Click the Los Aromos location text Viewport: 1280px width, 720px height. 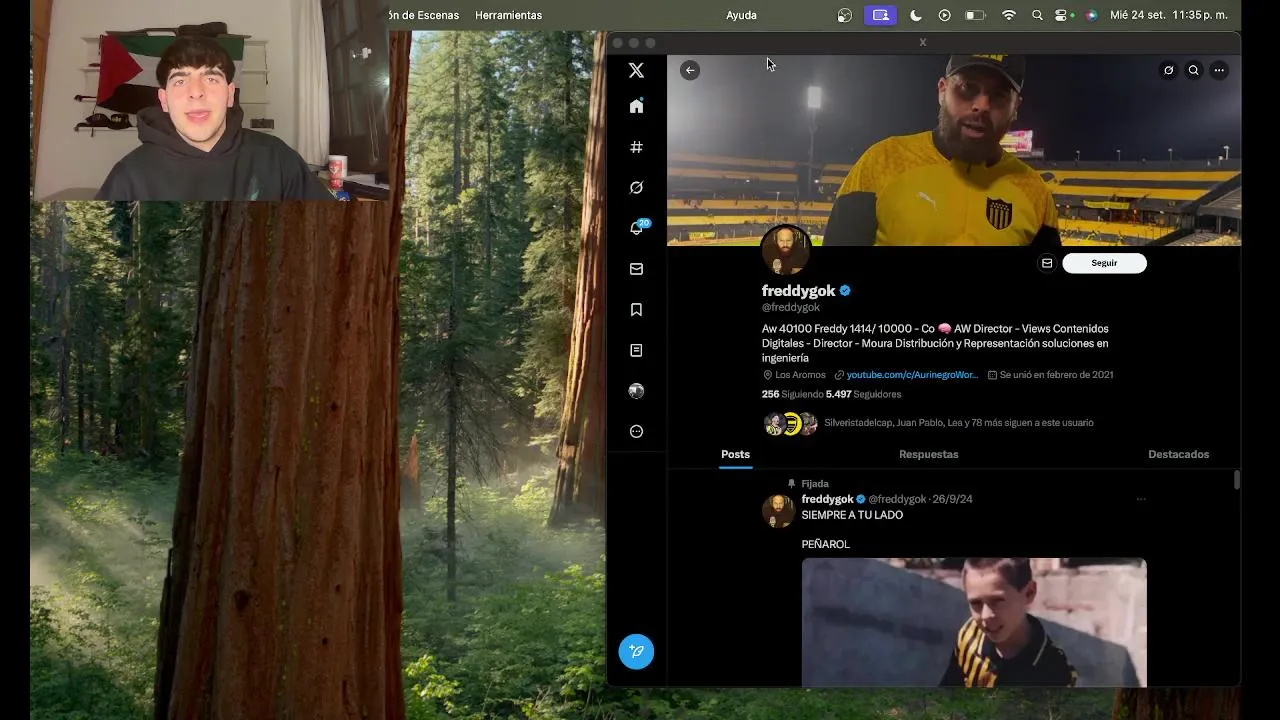(x=800, y=375)
